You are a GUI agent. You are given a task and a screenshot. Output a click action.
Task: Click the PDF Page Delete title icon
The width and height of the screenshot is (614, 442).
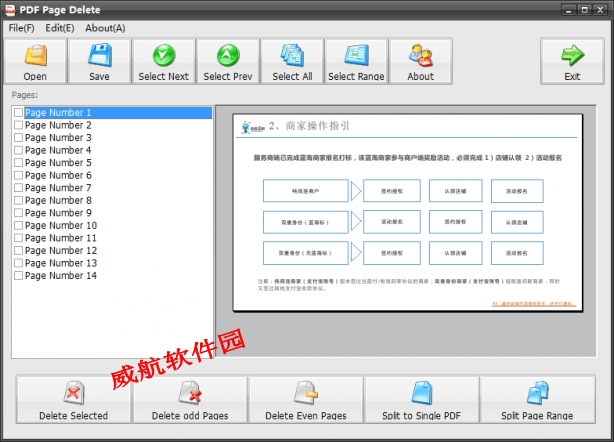tap(10, 10)
